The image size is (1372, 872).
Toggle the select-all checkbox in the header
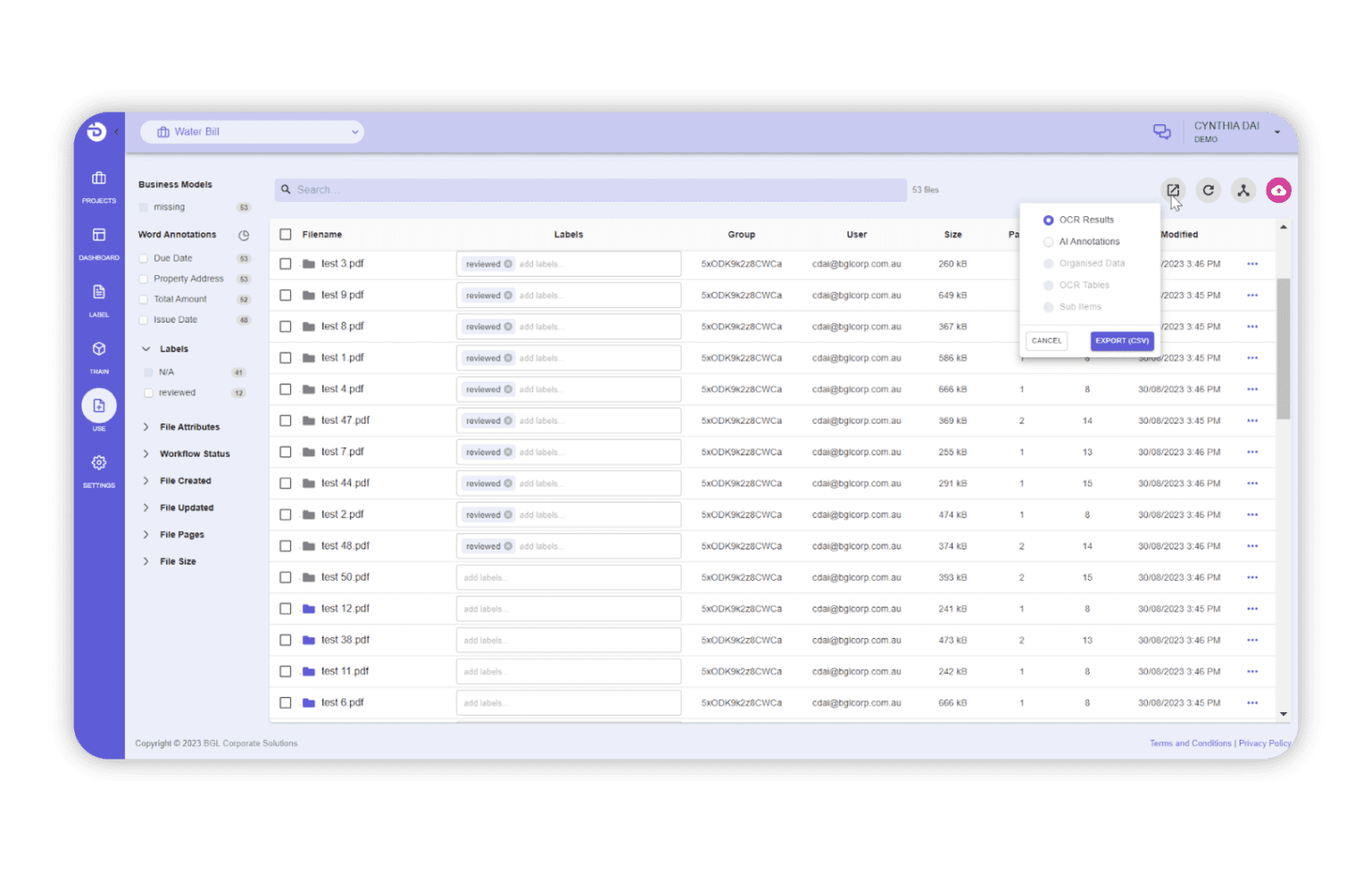coord(285,234)
